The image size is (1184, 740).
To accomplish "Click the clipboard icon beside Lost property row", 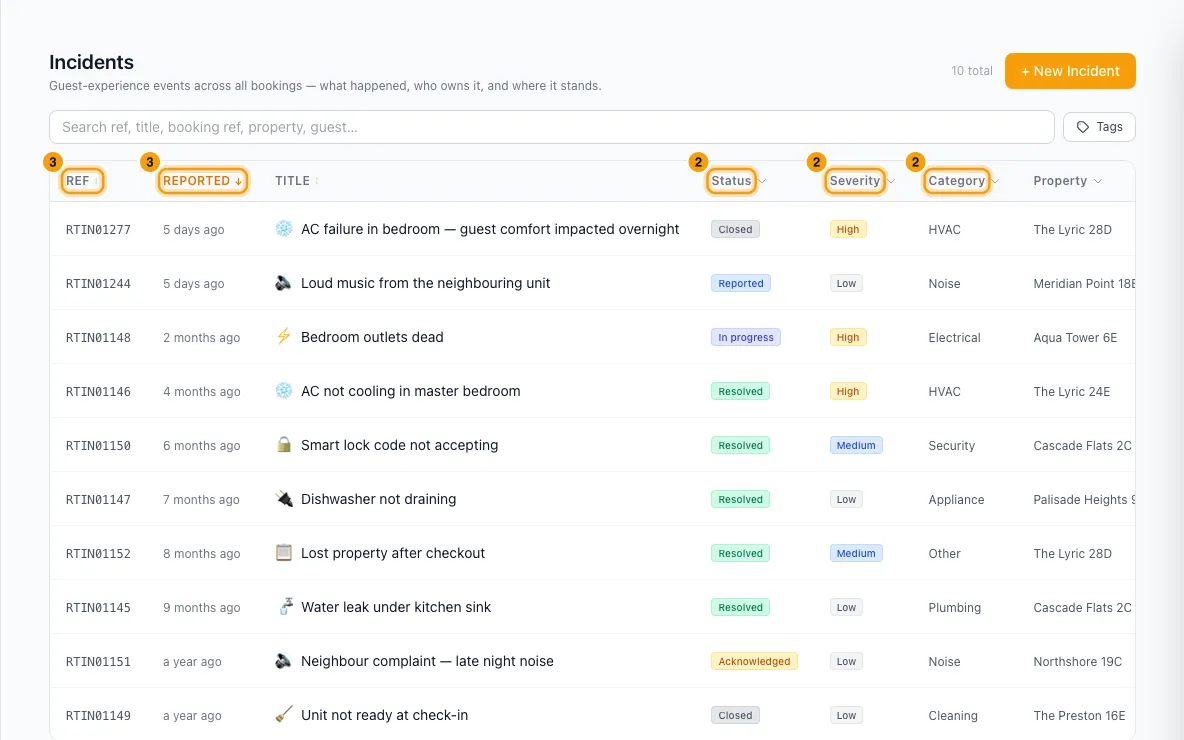I will click(x=283, y=553).
